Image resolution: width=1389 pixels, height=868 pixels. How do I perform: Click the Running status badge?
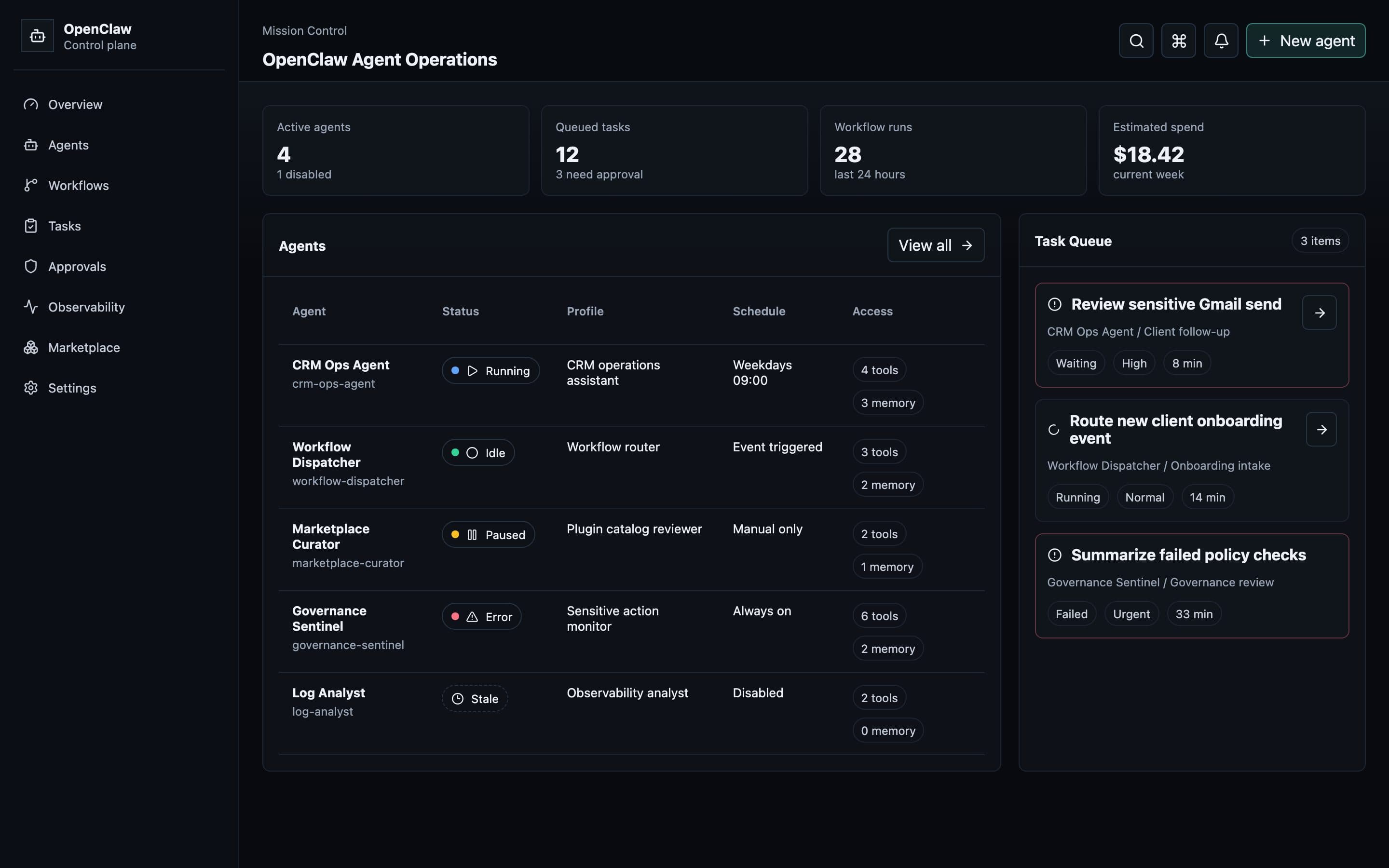[490, 370]
